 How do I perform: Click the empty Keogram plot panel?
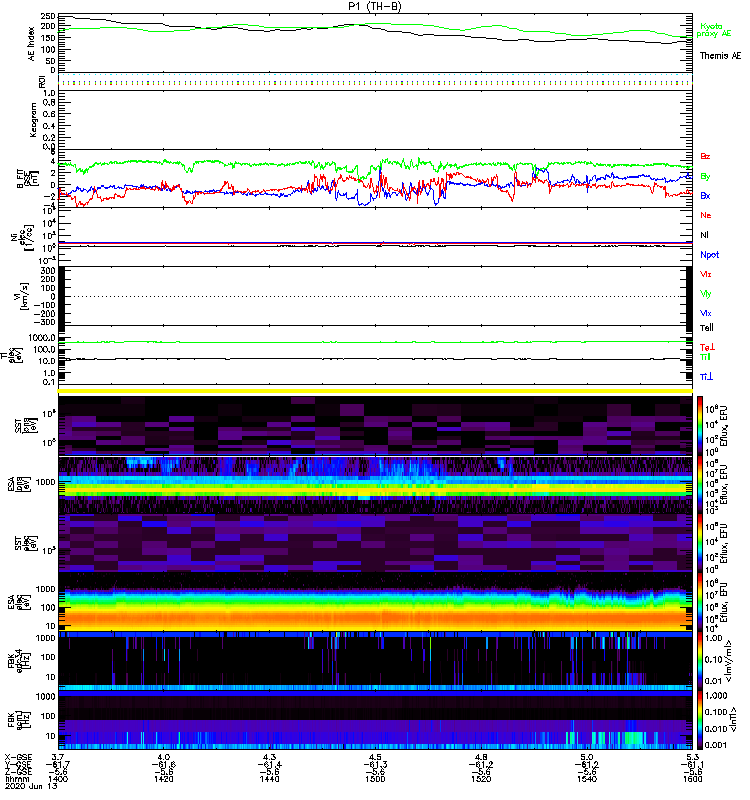pyautogui.click(x=375, y=120)
